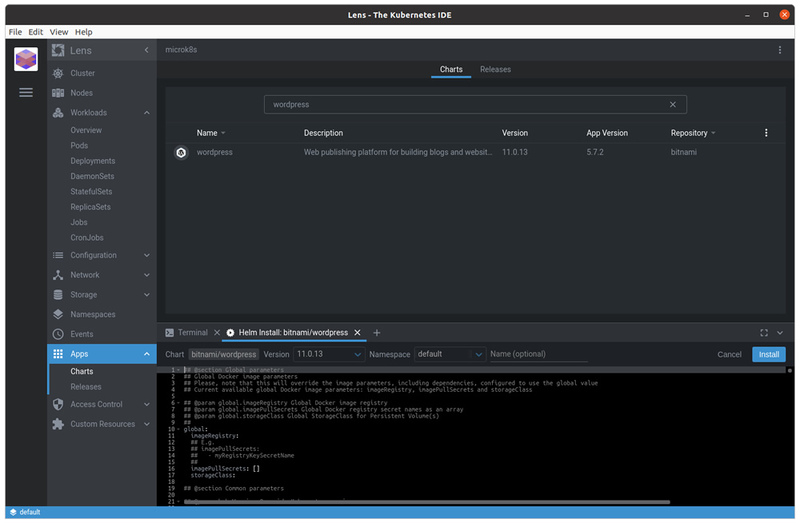800x523 pixels.
Task: Open Deployments under Workloads
Action: coord(93,161)
